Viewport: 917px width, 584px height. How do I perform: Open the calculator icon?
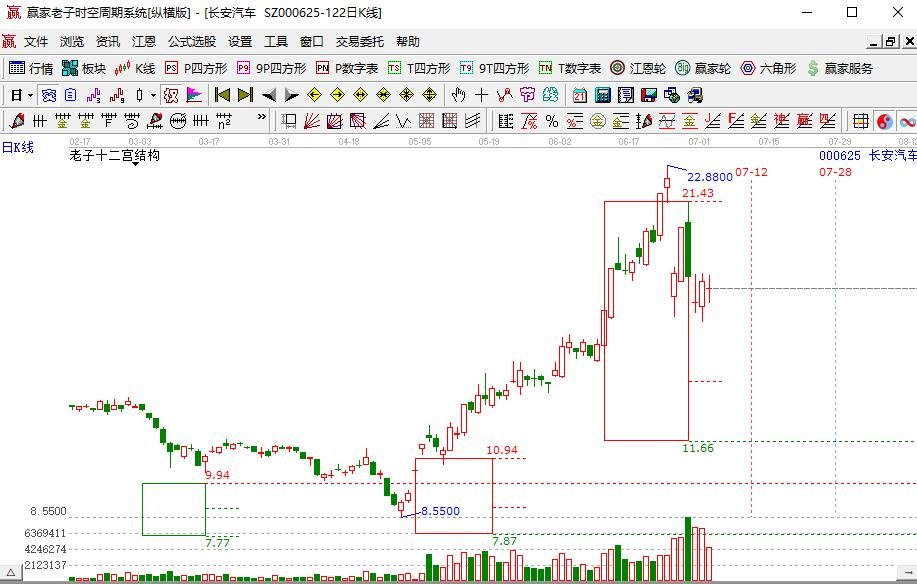(x=602, y=95)
